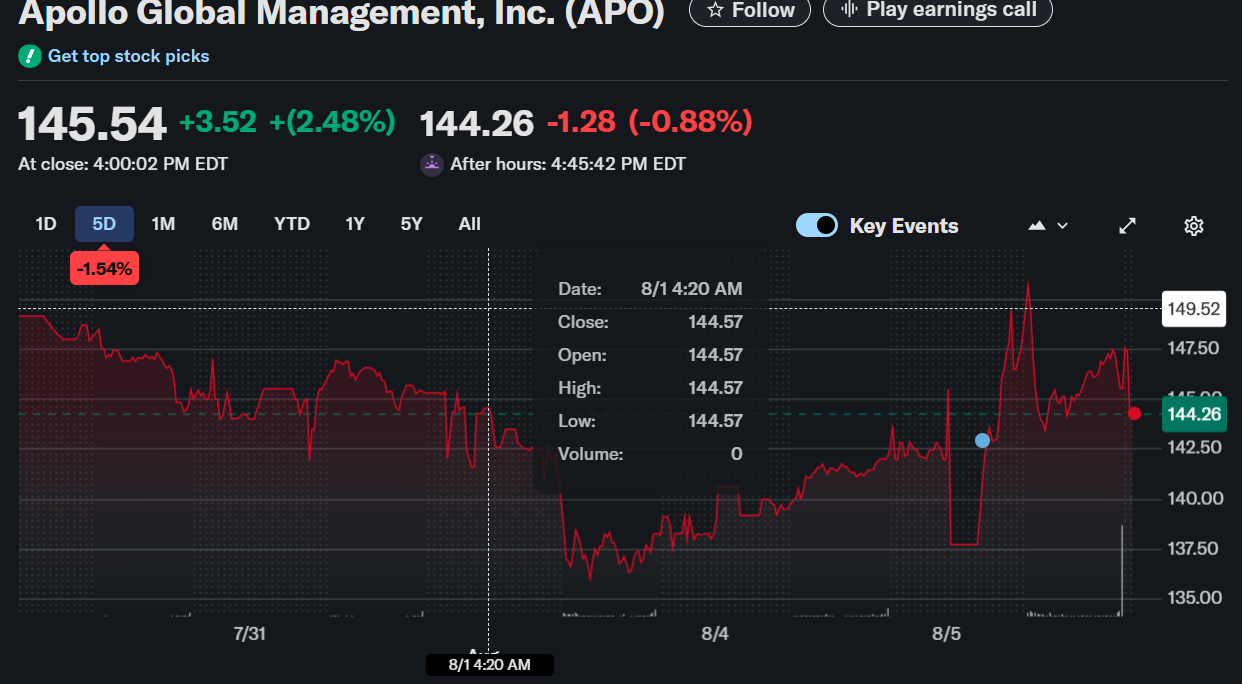Open chart settings gear icon
1242x684 pixels.
pos(1193,226)
